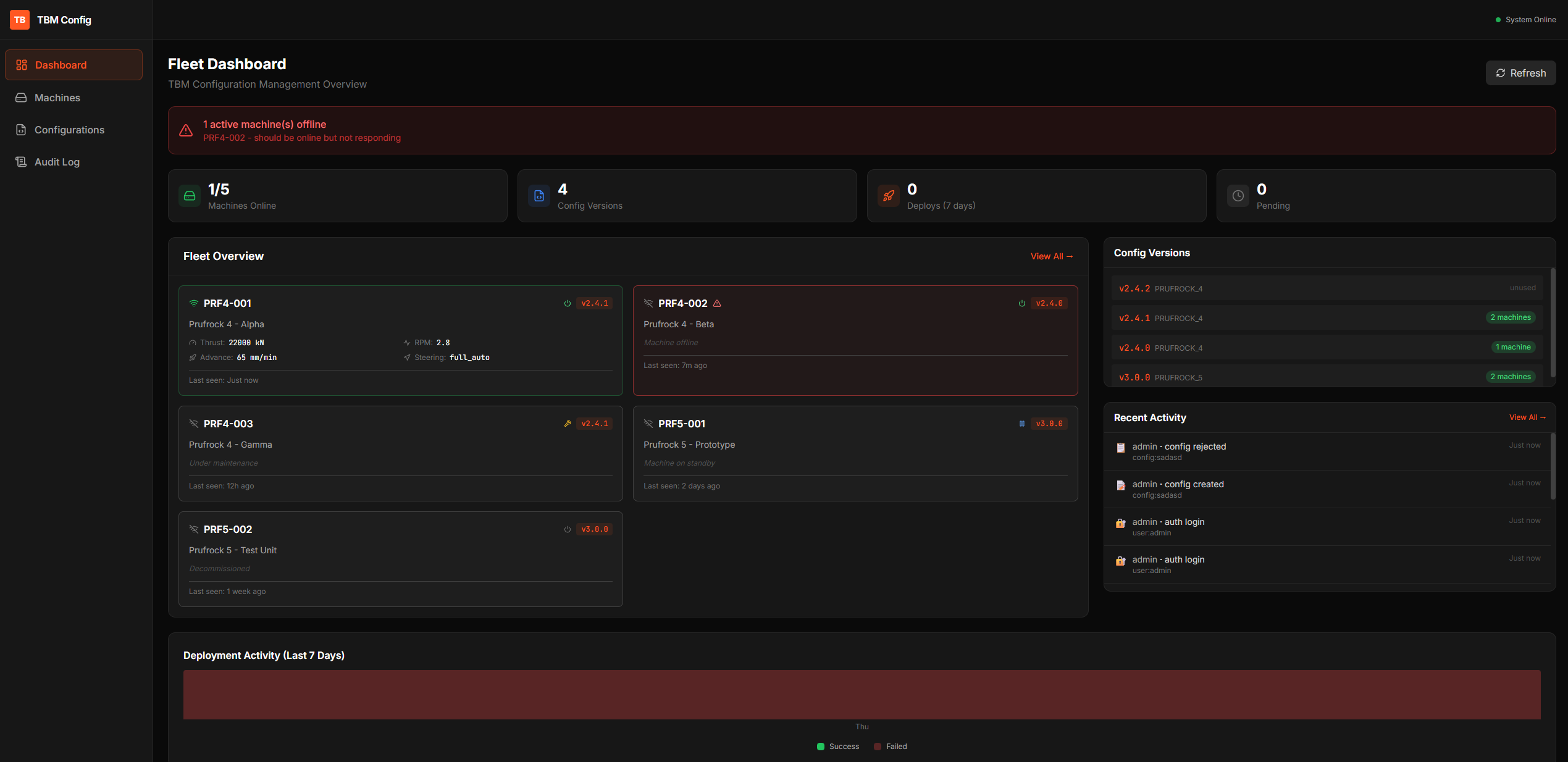Click the Config Versions document icon
This screenshot has width=1568, height=762.
point(539,196)
